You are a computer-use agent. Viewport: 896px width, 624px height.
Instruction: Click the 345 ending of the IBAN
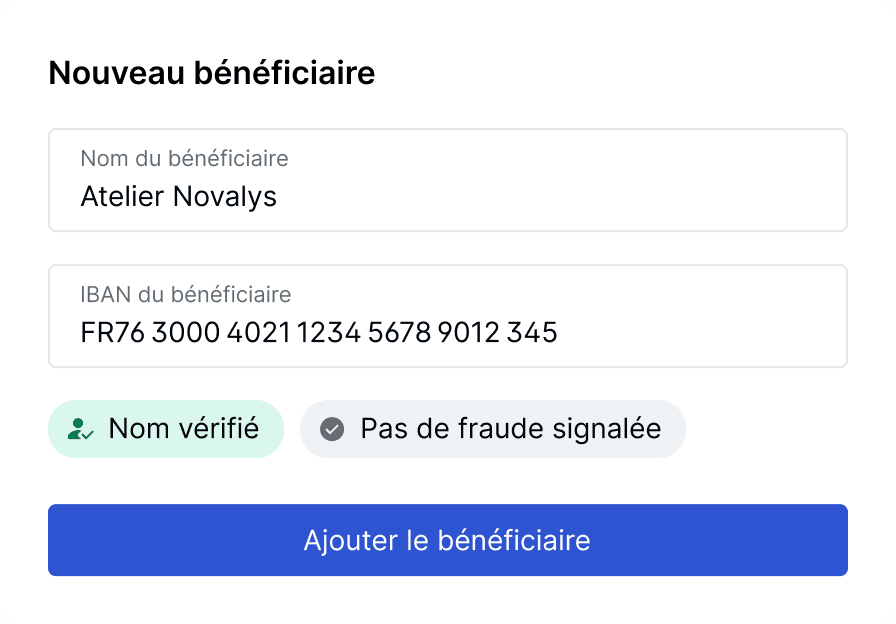(x=532, y=333)
